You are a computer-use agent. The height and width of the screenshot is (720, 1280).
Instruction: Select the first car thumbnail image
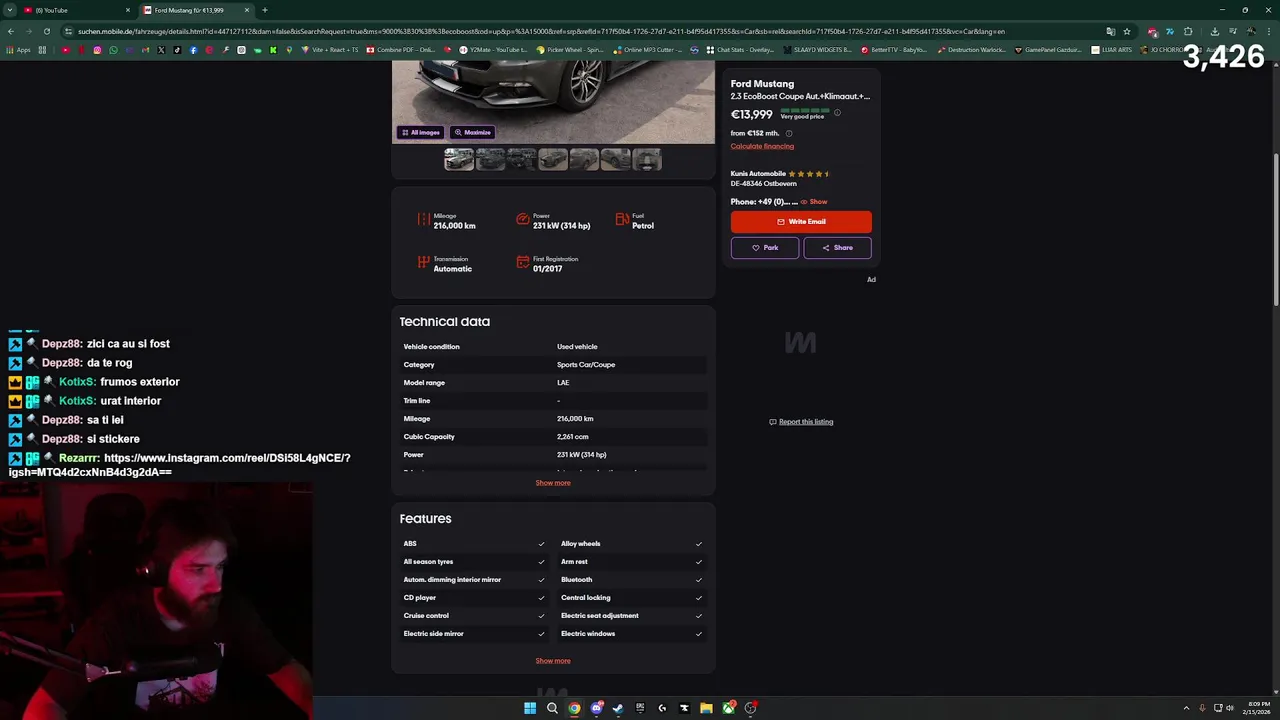(459, 160)
